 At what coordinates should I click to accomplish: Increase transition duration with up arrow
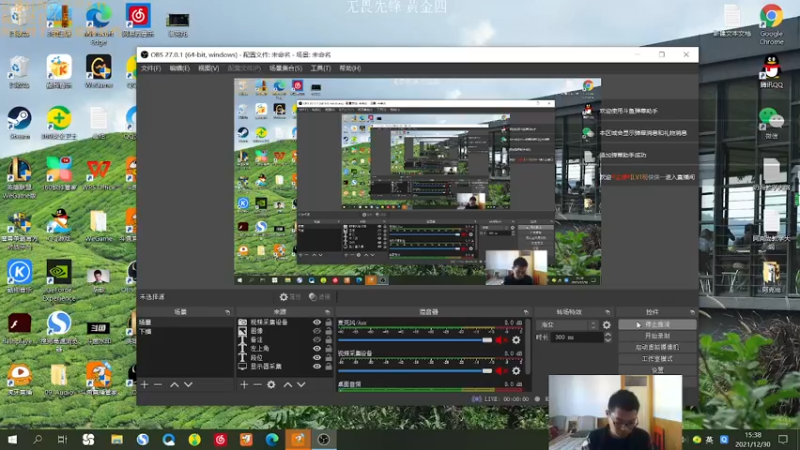608,335
